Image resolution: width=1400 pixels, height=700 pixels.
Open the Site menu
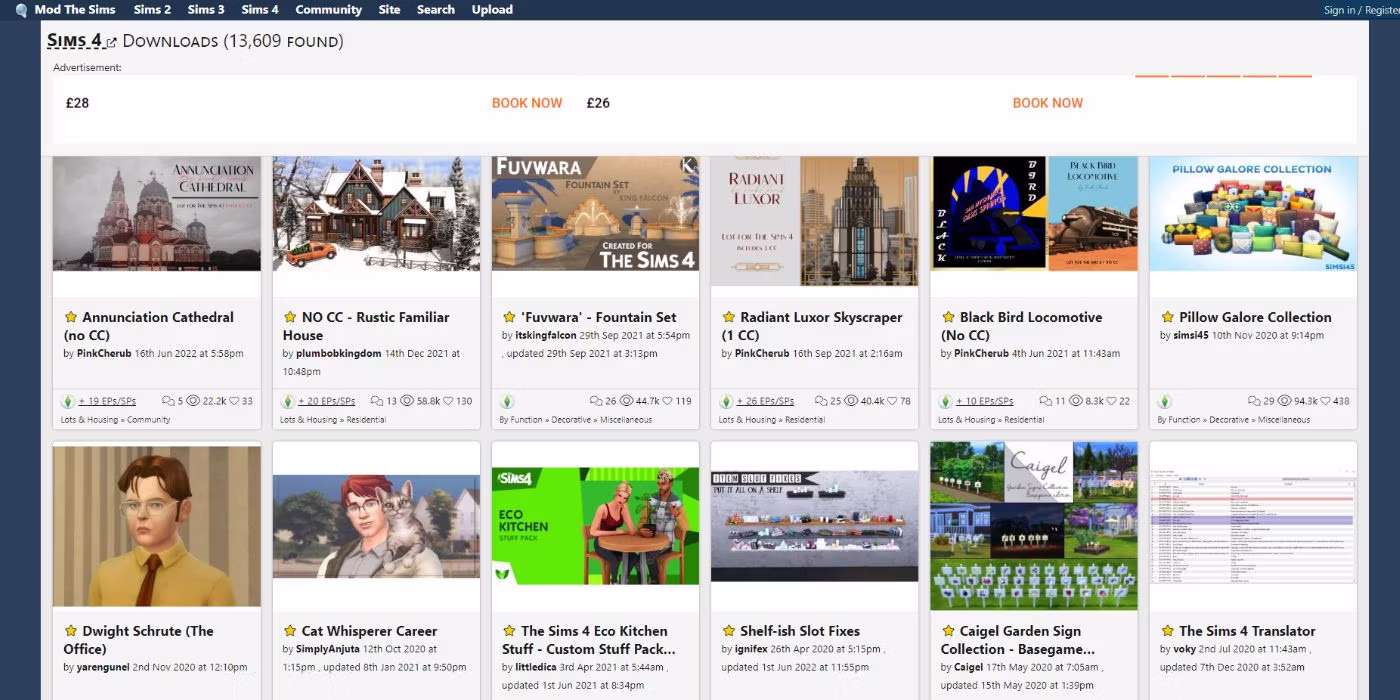click(390, 10)
